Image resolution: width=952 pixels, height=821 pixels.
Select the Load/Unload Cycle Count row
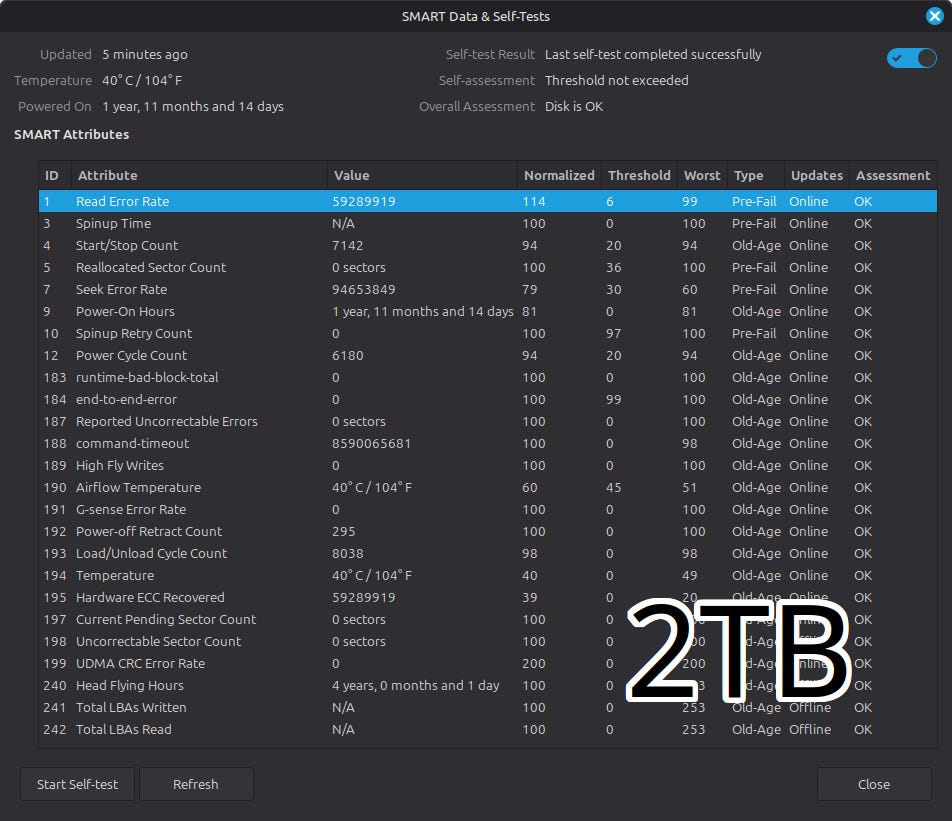pyautogui.click(x=488, y=553)
